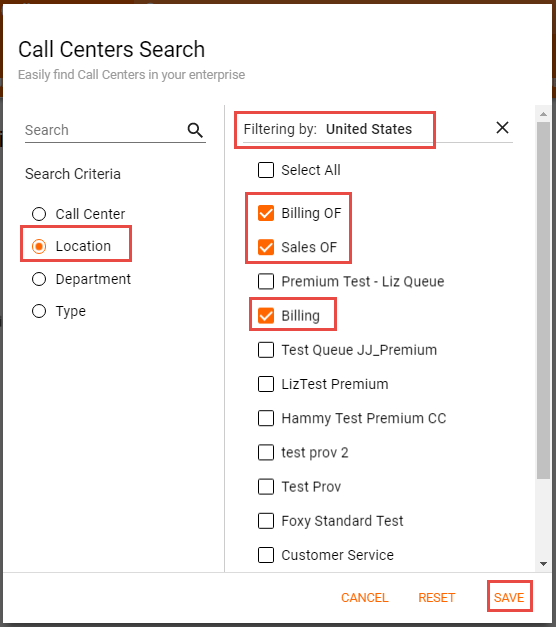Check Premium Test - Liz Queue
Viewport: 556px width, 627px height.
coord(266,282)
